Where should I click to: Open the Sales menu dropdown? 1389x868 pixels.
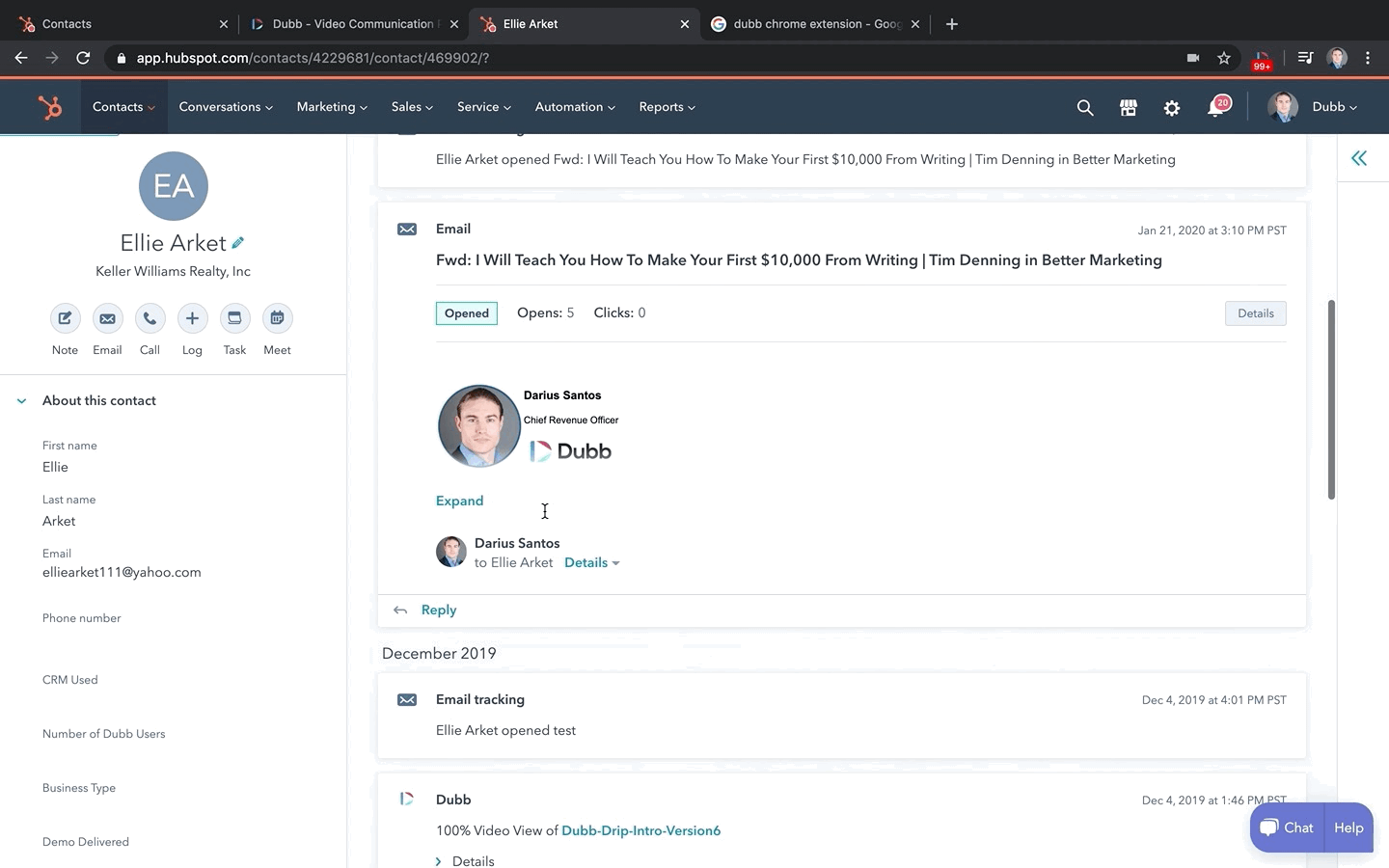tap(412, 107)
